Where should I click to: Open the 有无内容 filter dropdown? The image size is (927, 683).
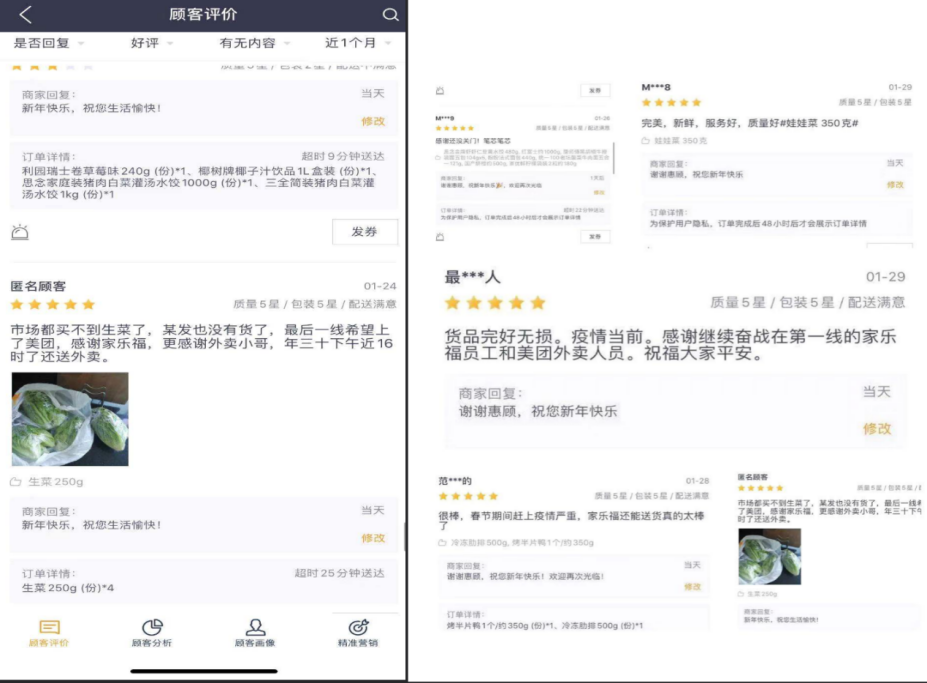click(254, 43)
